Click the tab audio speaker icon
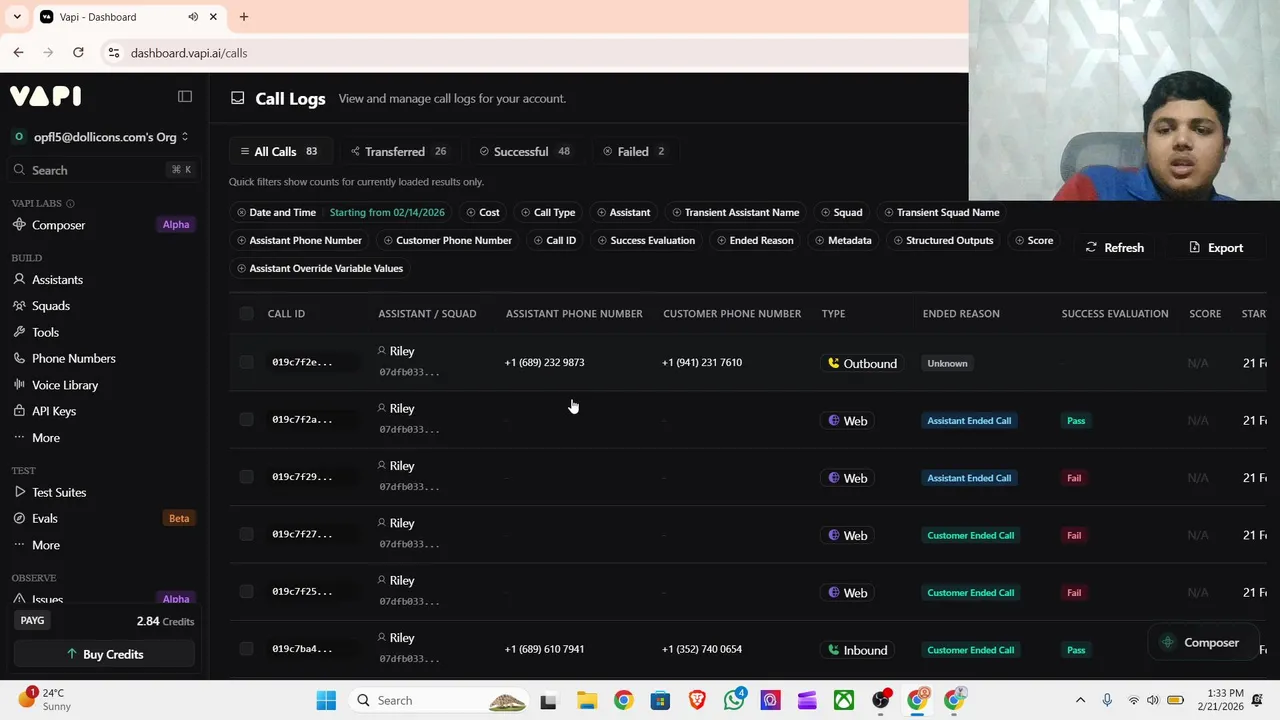 pos(193,17)
